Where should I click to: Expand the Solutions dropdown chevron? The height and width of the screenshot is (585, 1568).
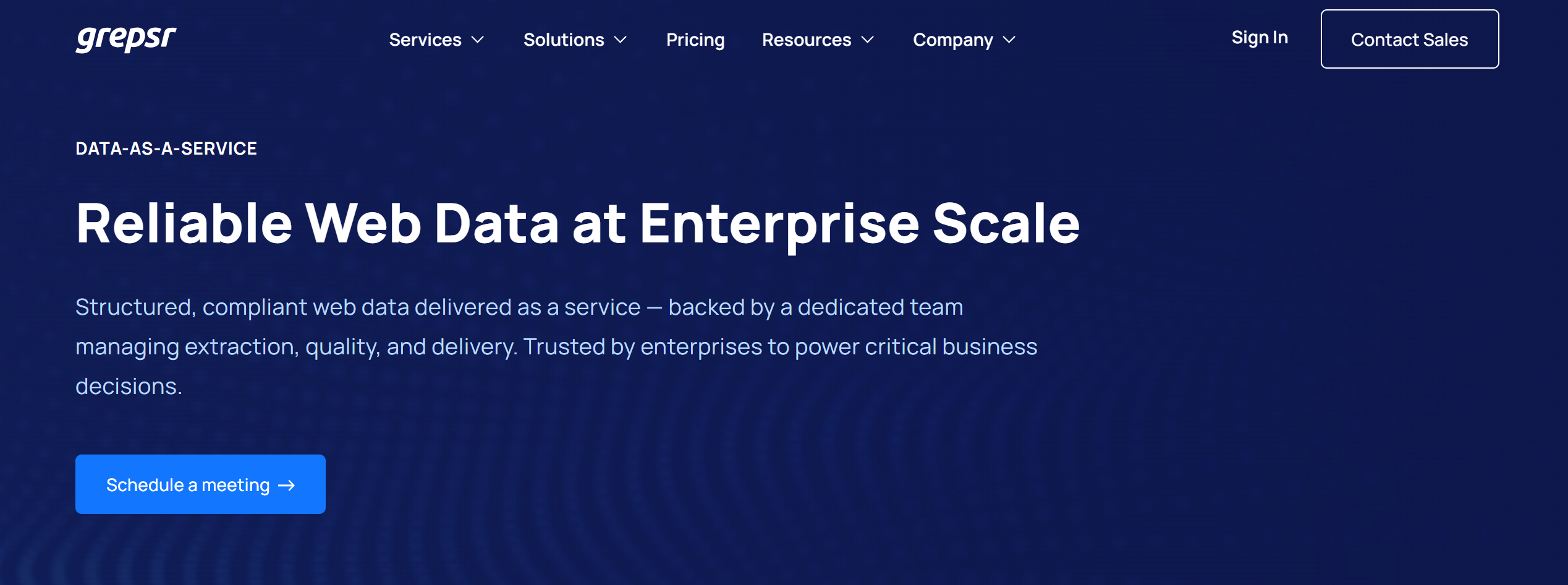[621, 40]
